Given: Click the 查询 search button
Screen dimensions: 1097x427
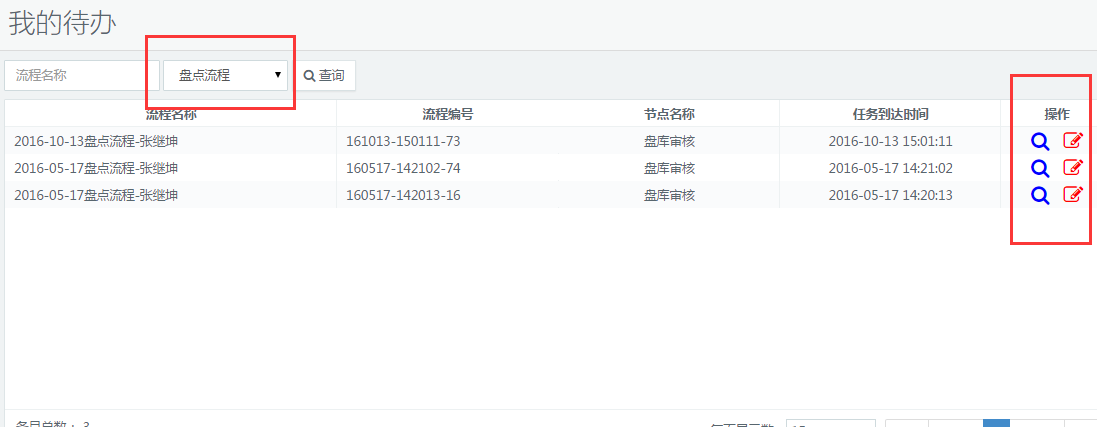Looking at the screenshot, I should [324, 76].
